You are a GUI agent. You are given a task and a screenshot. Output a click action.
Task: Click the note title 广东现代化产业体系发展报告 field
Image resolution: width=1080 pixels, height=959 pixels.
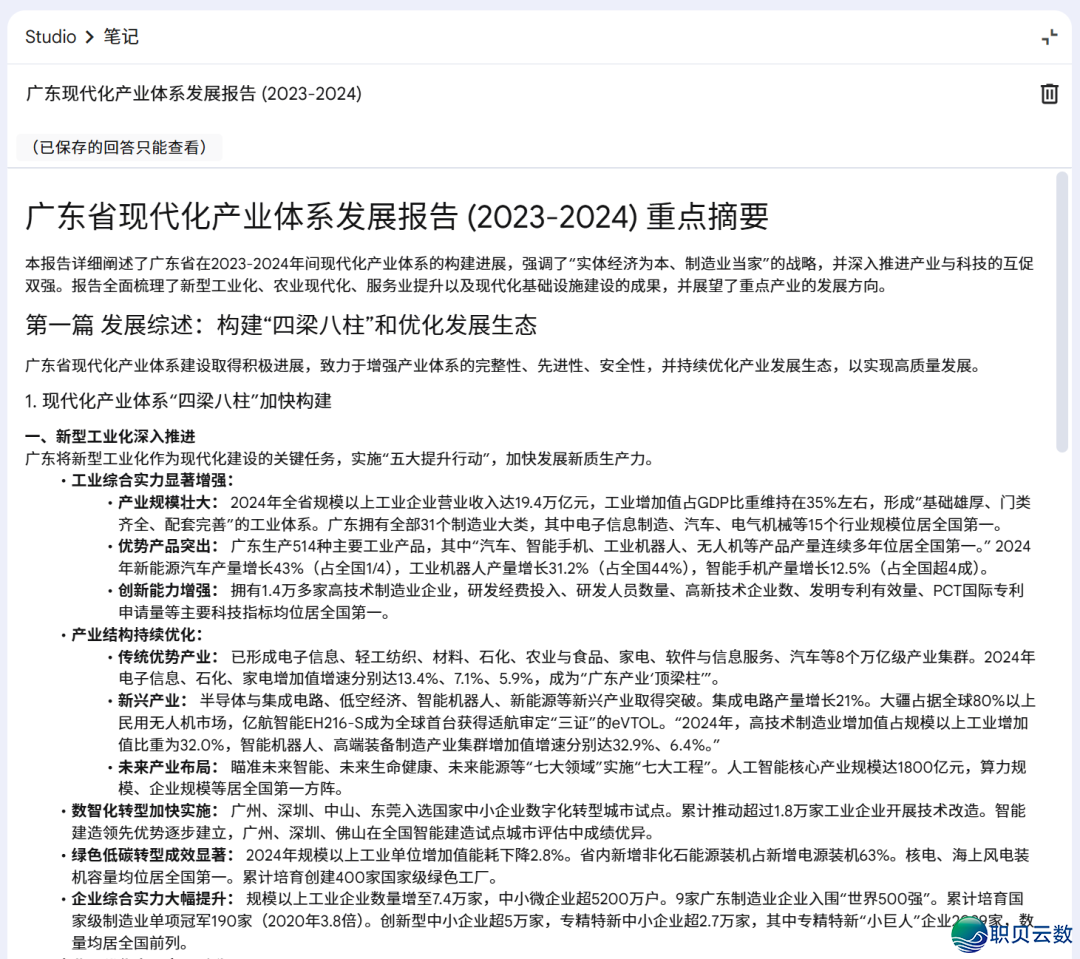point(194,94)
